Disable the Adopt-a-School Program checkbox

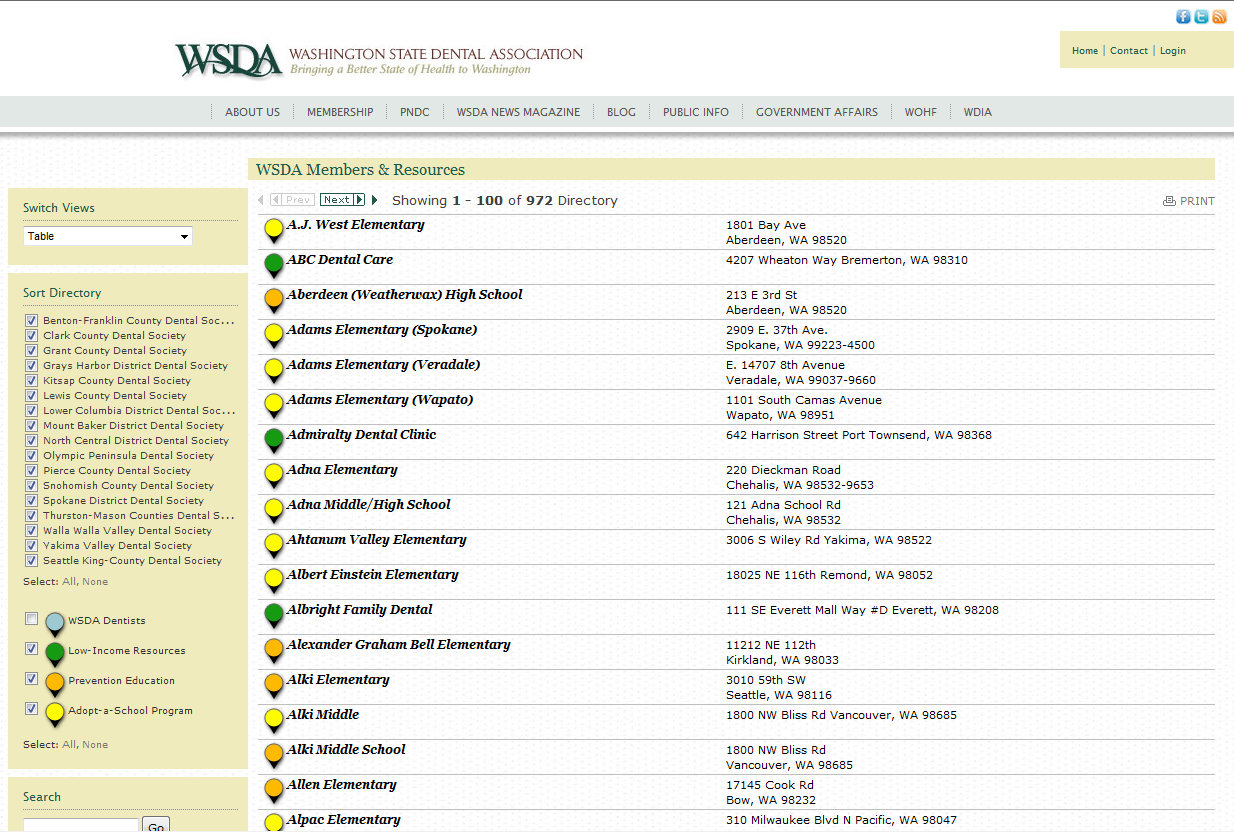[x=31, y=709]
